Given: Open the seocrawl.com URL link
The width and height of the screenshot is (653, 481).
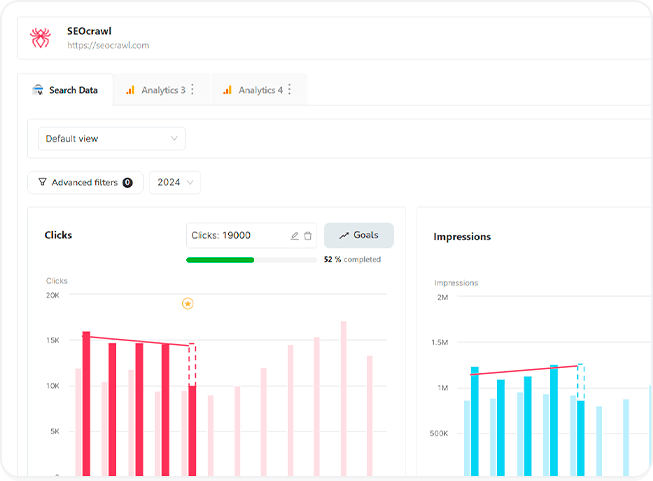Looking at the screenshot, I should pyautogui.click(x=108, y=45).
